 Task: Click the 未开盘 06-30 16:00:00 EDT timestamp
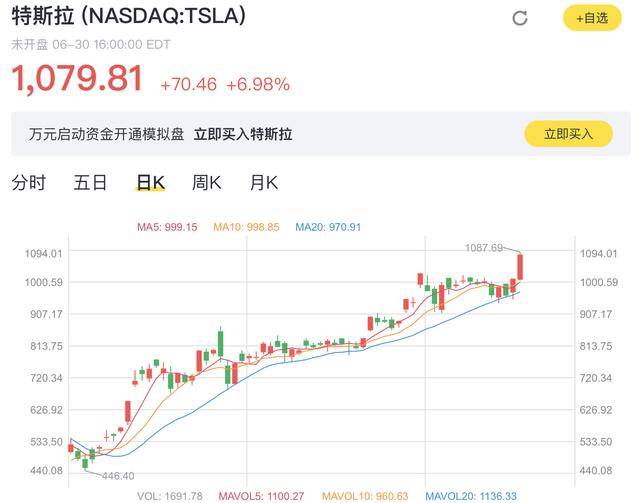point(91,45)
